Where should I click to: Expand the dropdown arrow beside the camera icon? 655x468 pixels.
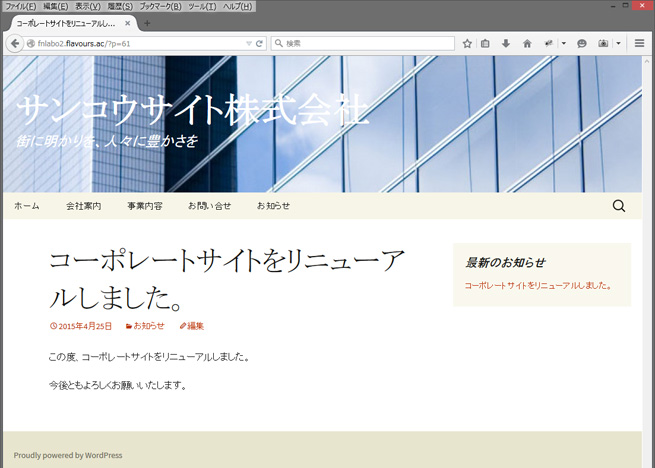pos(618,44)
